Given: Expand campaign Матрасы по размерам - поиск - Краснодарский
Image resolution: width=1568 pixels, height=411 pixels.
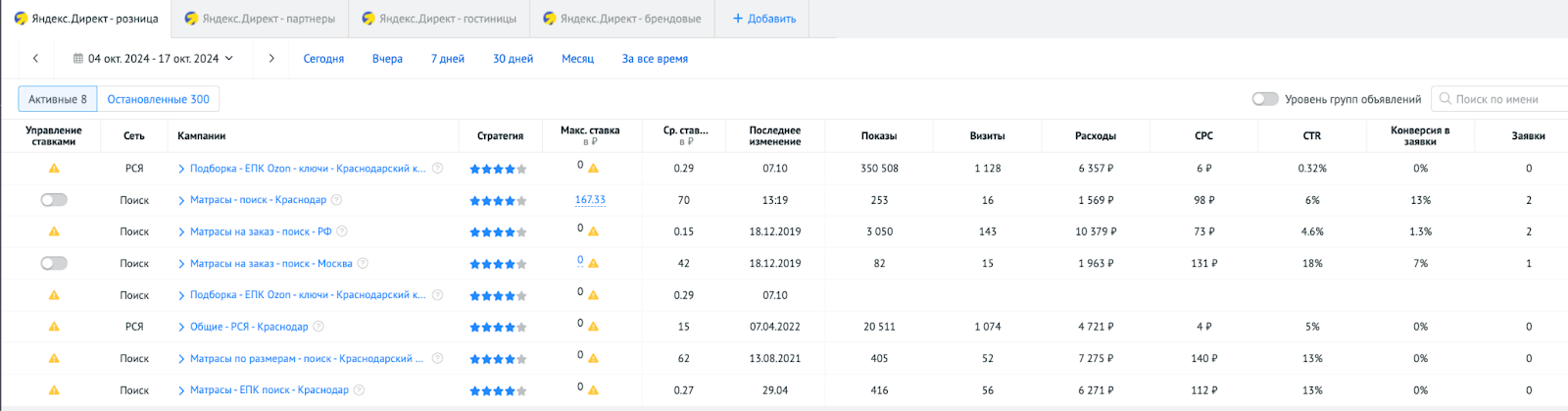Looking at the screenshot, I should coord(182,359).
